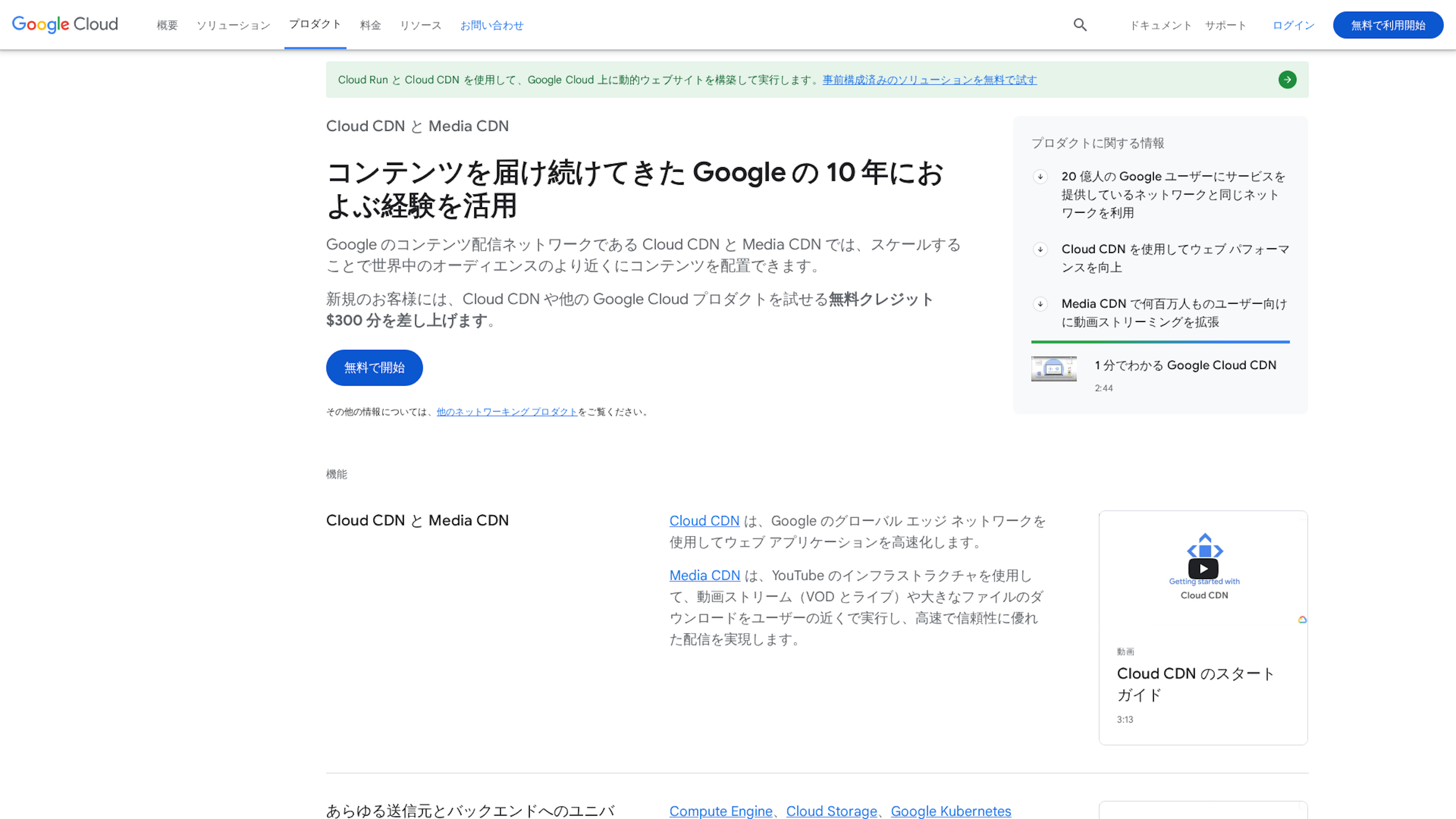1456x819 pixels.
Task: Open the 概要 menu
Action: point(167,25)
